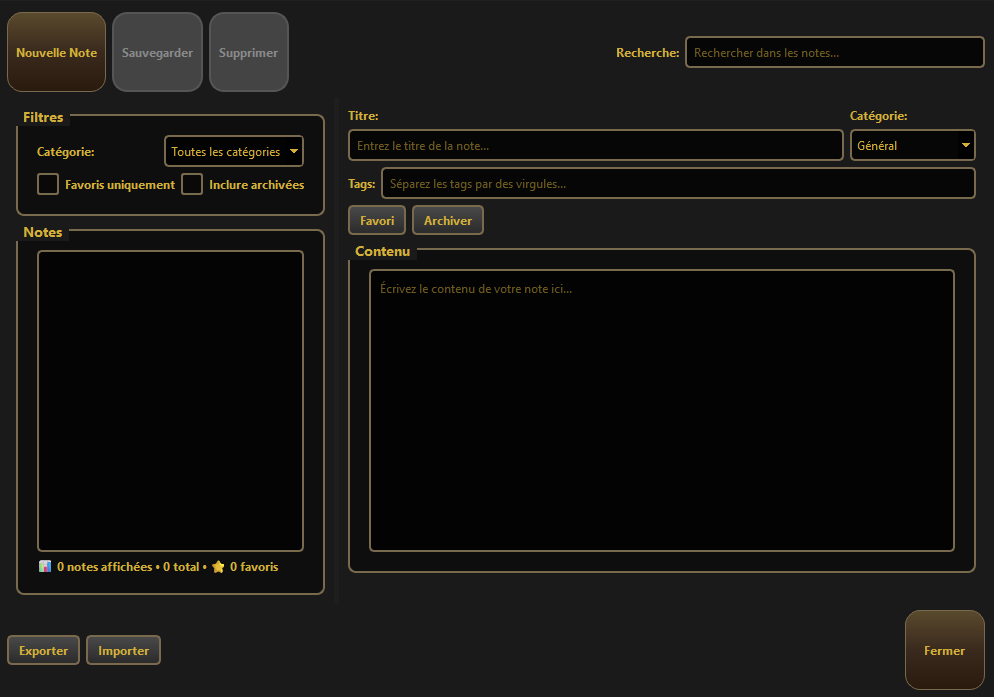The height and width of the screenshot is (697, 994).
Task: Expand the category selector in the Filtres panel
Action: pos(233,151)
